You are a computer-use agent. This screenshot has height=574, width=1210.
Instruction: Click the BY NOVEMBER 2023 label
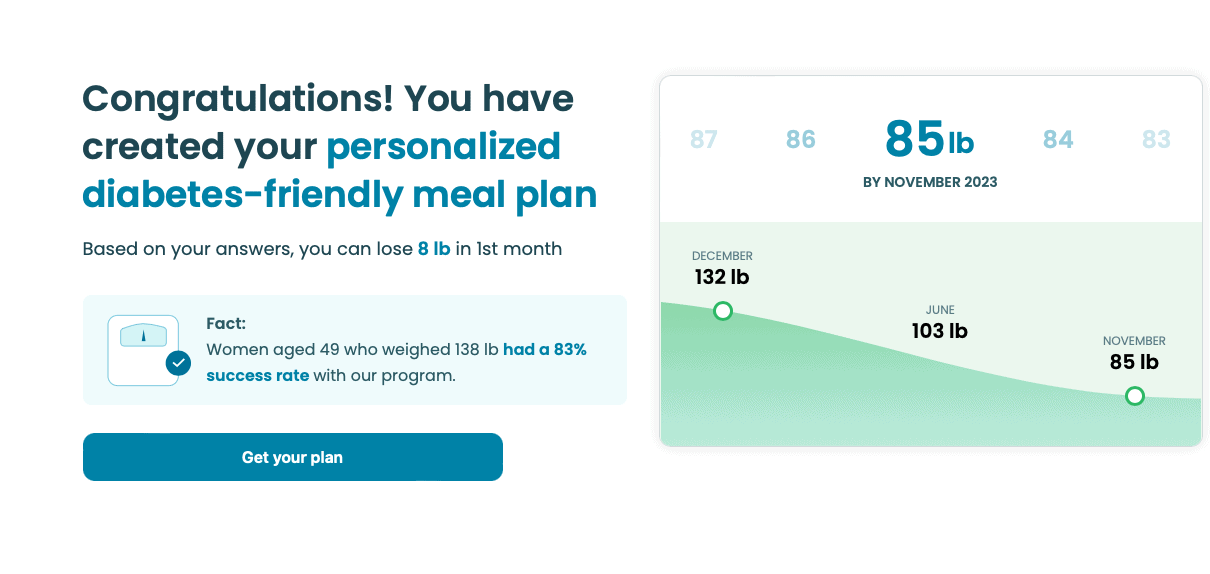coord(930,182)
